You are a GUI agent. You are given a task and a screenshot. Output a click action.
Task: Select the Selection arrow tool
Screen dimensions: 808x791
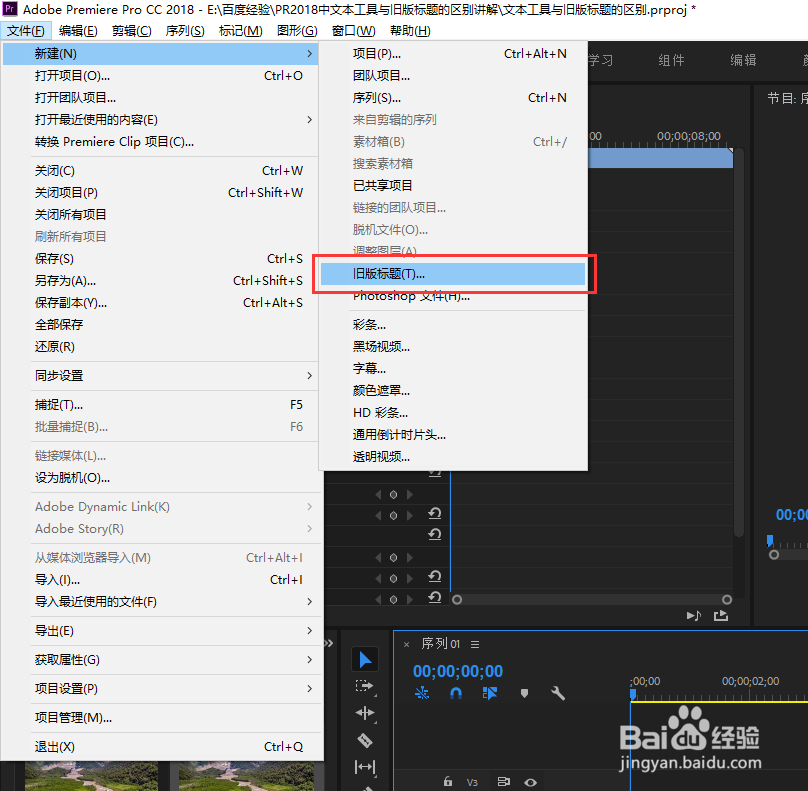[365, 660]
